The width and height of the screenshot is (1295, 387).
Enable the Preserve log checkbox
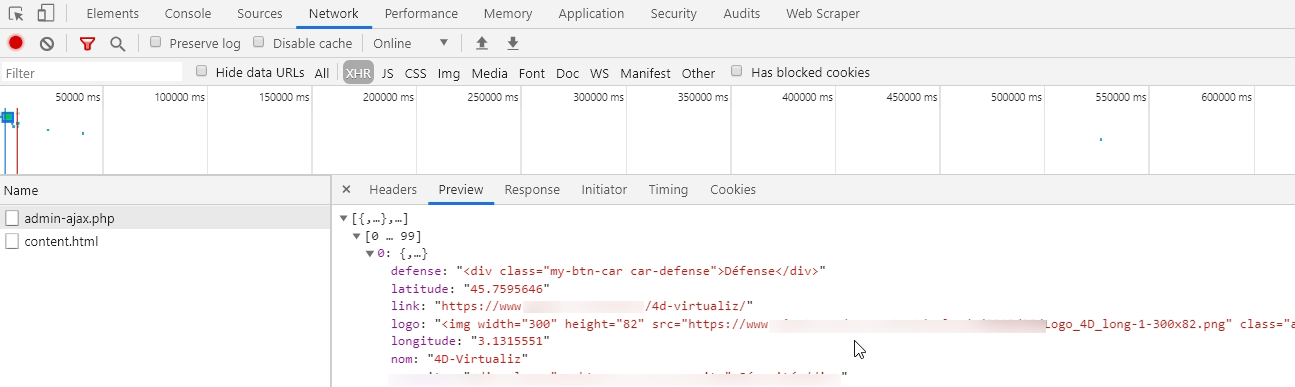point(156,42)
